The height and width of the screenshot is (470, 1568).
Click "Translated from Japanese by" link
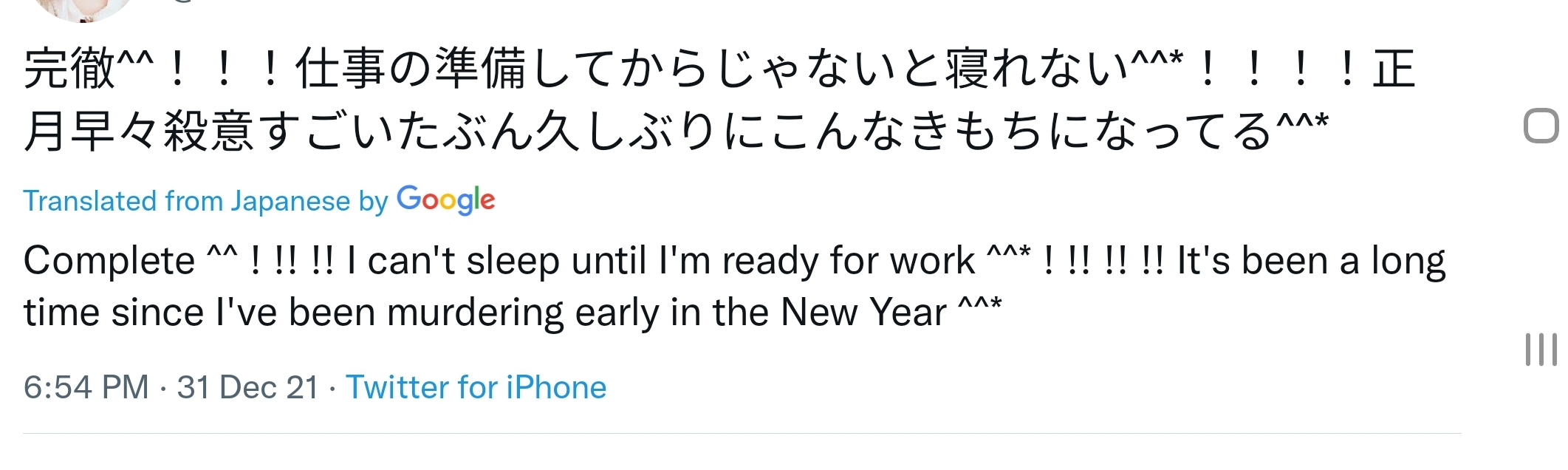(205, 201)
